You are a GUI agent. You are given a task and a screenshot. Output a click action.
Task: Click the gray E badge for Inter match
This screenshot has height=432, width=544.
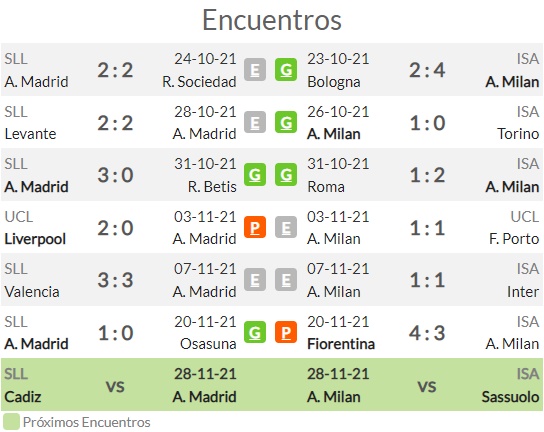pos(286,280)
